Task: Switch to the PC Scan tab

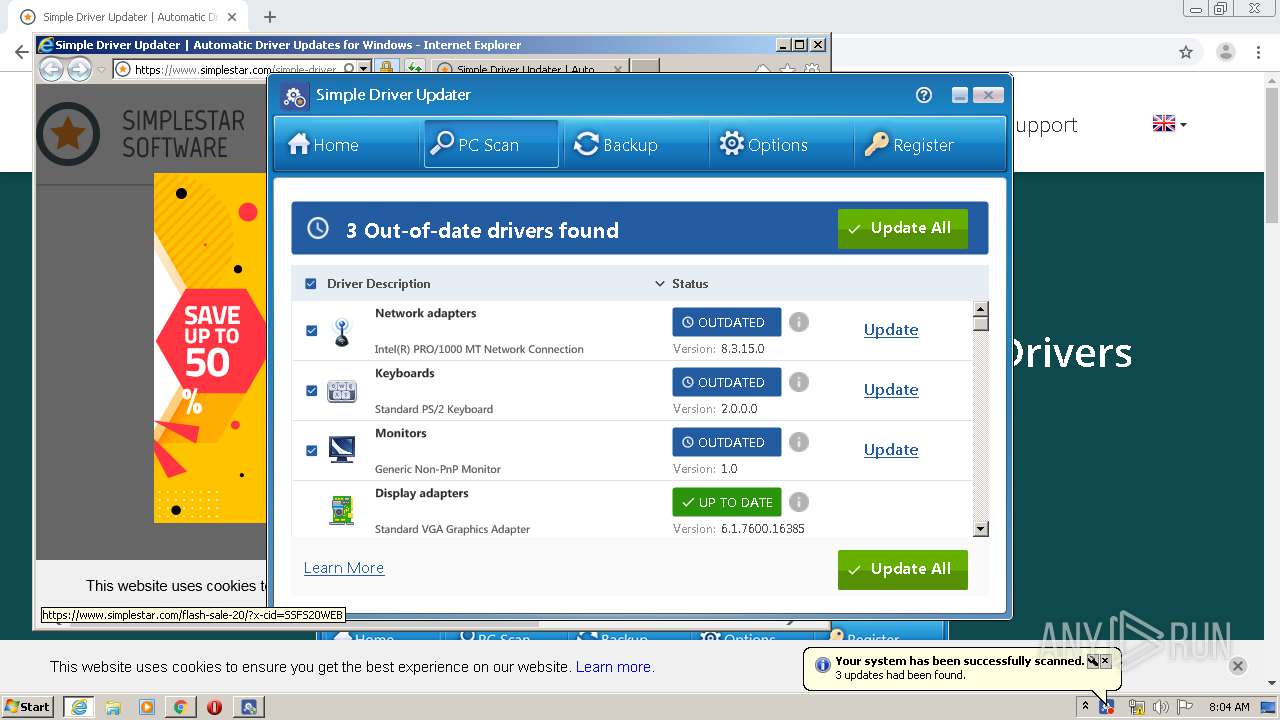Action: coord(491,144)
